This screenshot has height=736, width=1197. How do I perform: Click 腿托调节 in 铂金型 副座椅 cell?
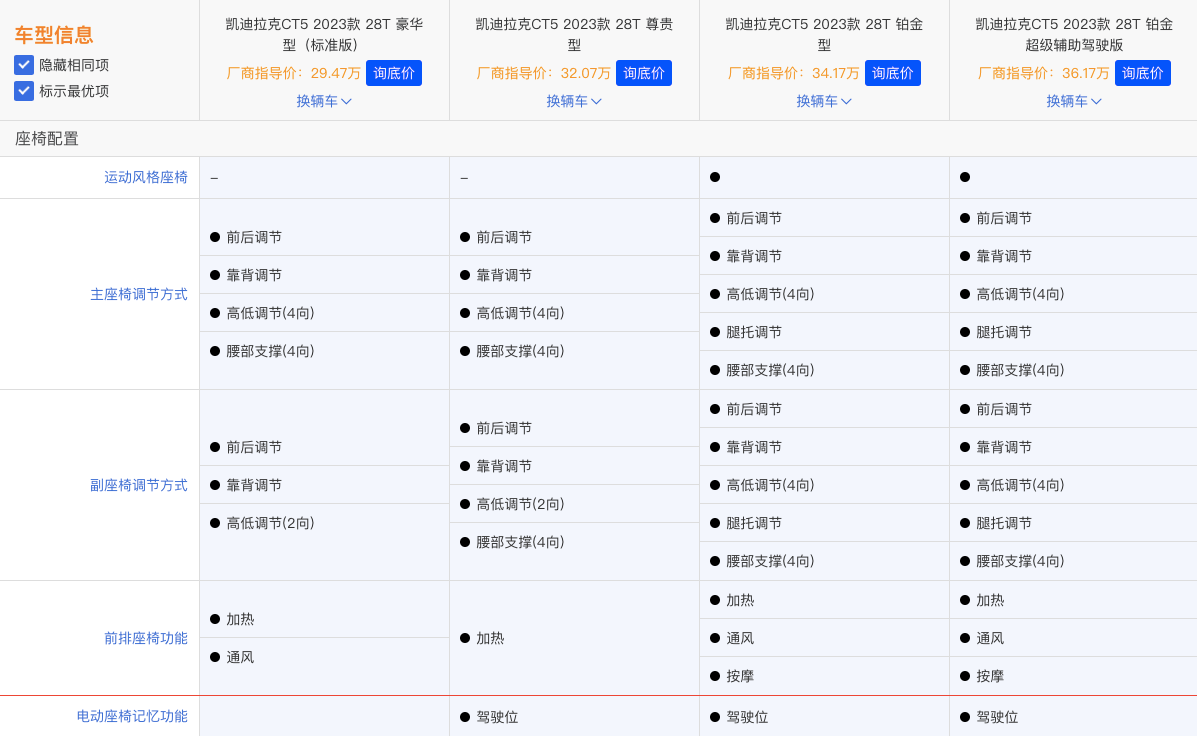[x=753, y=523]
